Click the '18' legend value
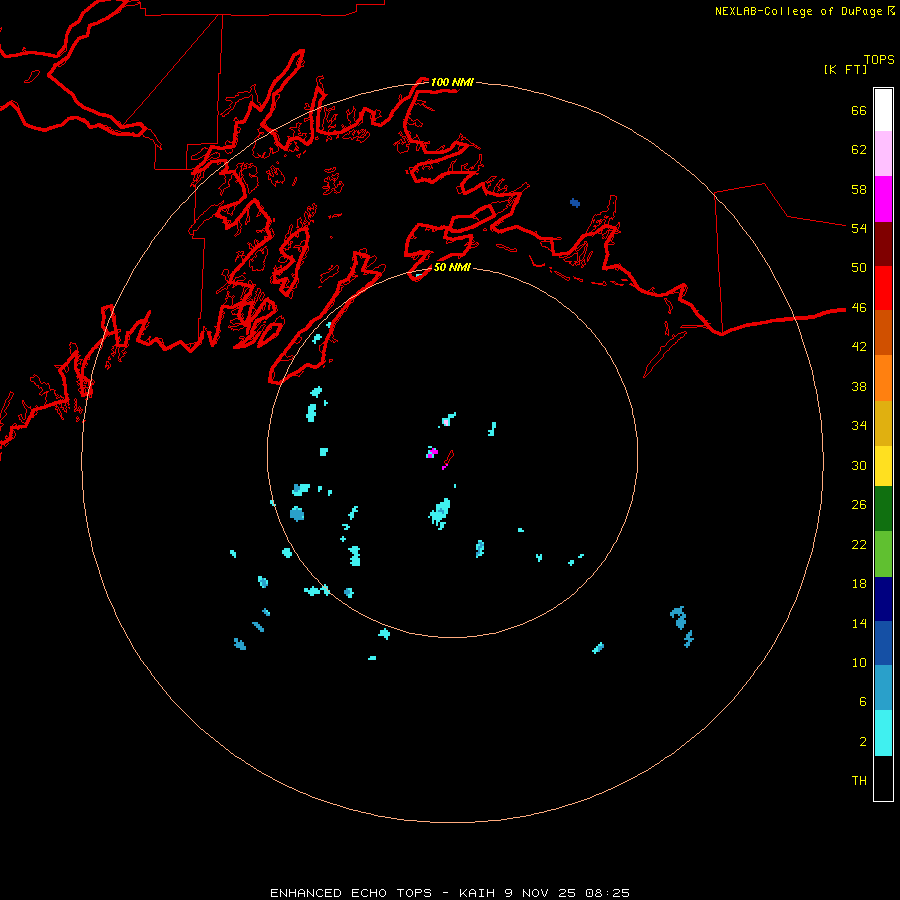The image size is (900, 900). (x=859, y=584)
